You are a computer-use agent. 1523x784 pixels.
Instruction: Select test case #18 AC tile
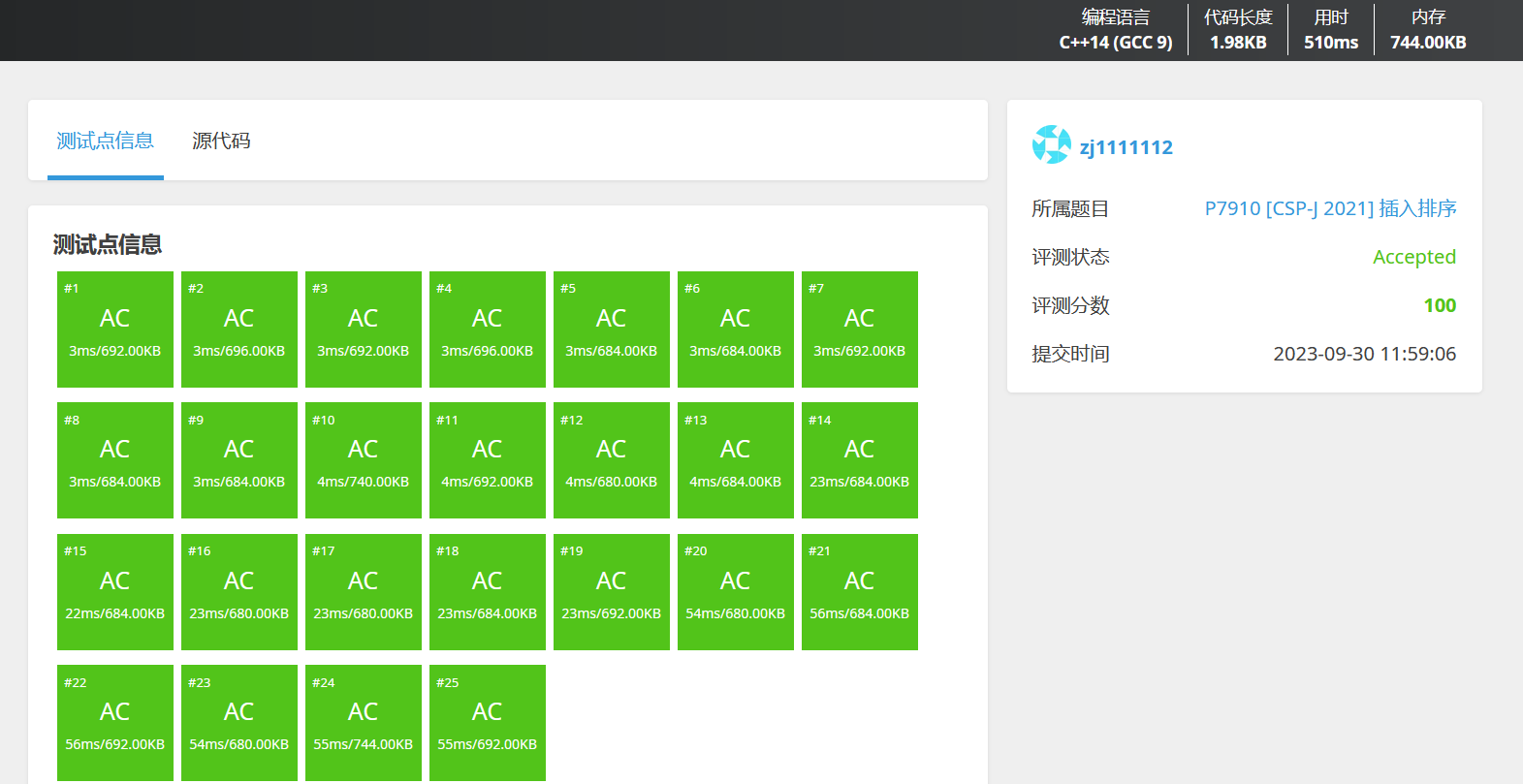(488, 592)
